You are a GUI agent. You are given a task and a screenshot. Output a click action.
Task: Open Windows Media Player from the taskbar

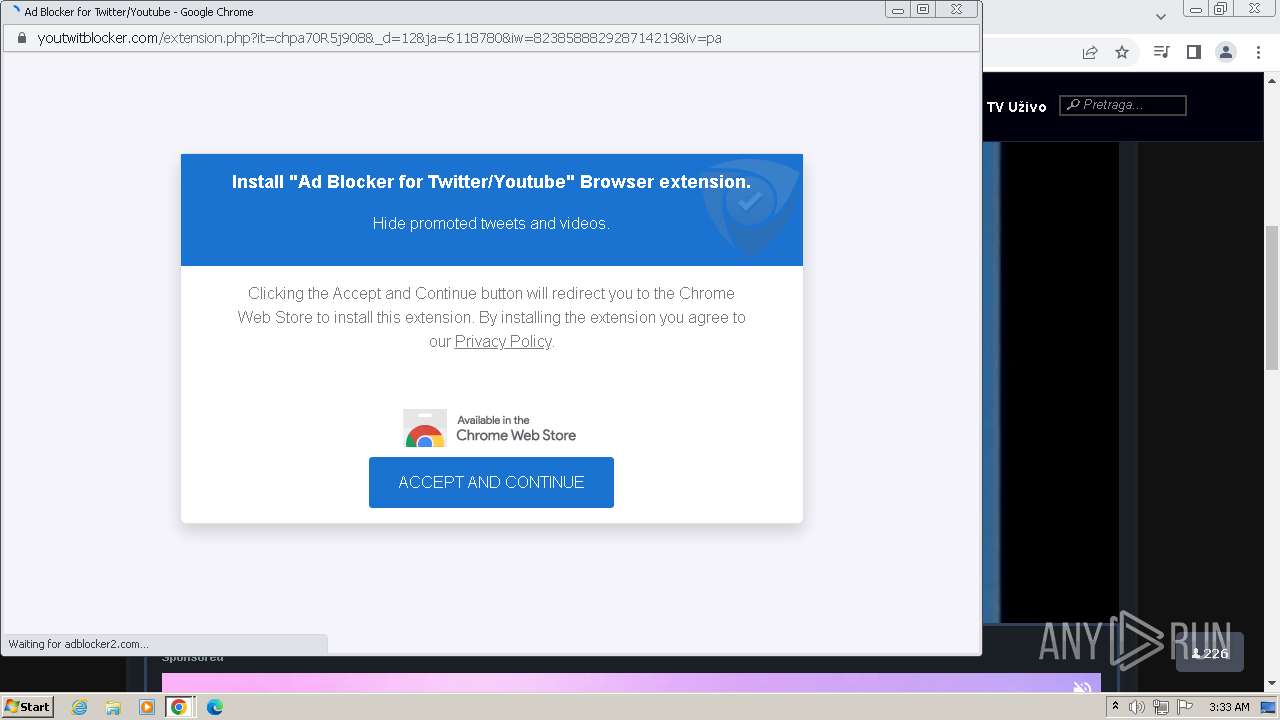click(x=147, y=707)
